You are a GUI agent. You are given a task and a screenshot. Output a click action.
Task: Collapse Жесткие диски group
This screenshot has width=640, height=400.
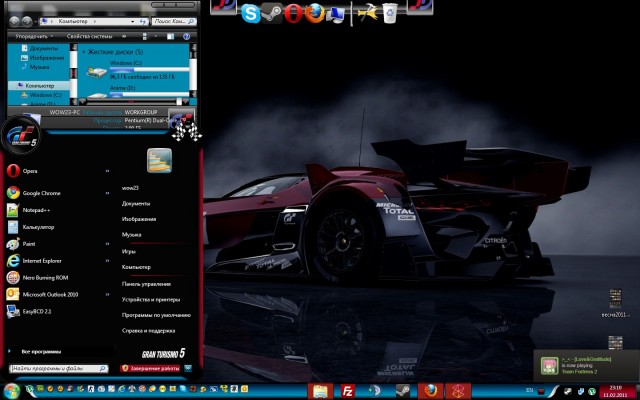point(84,52)
